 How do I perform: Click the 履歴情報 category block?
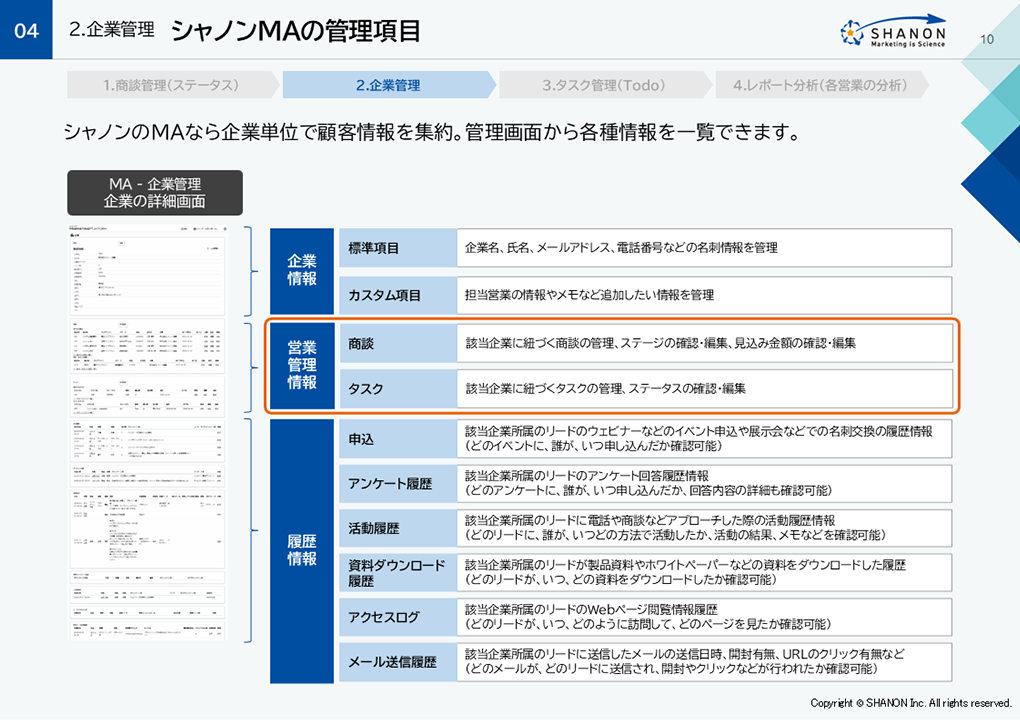click(x=302, y=550)
